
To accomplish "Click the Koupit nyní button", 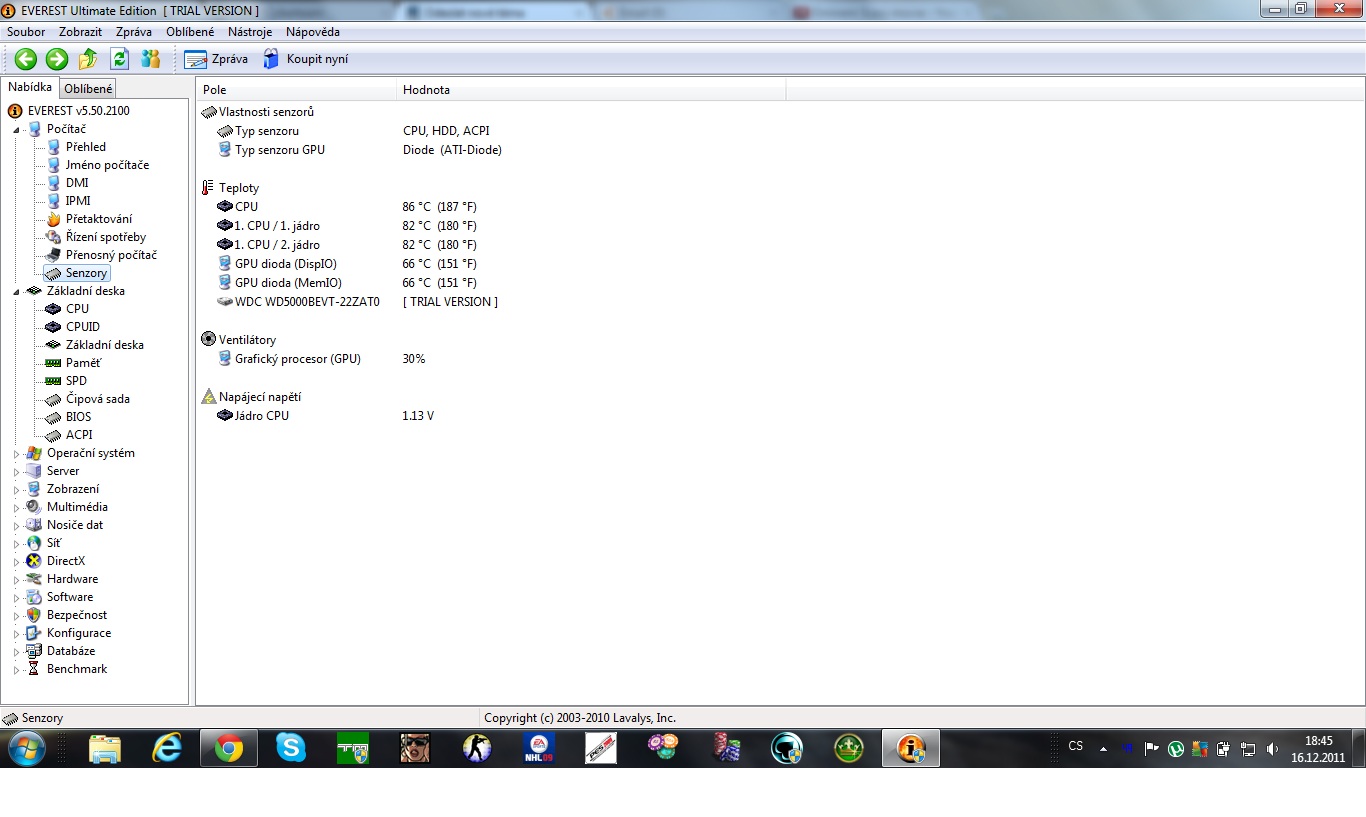I will [x=305, y=59].
